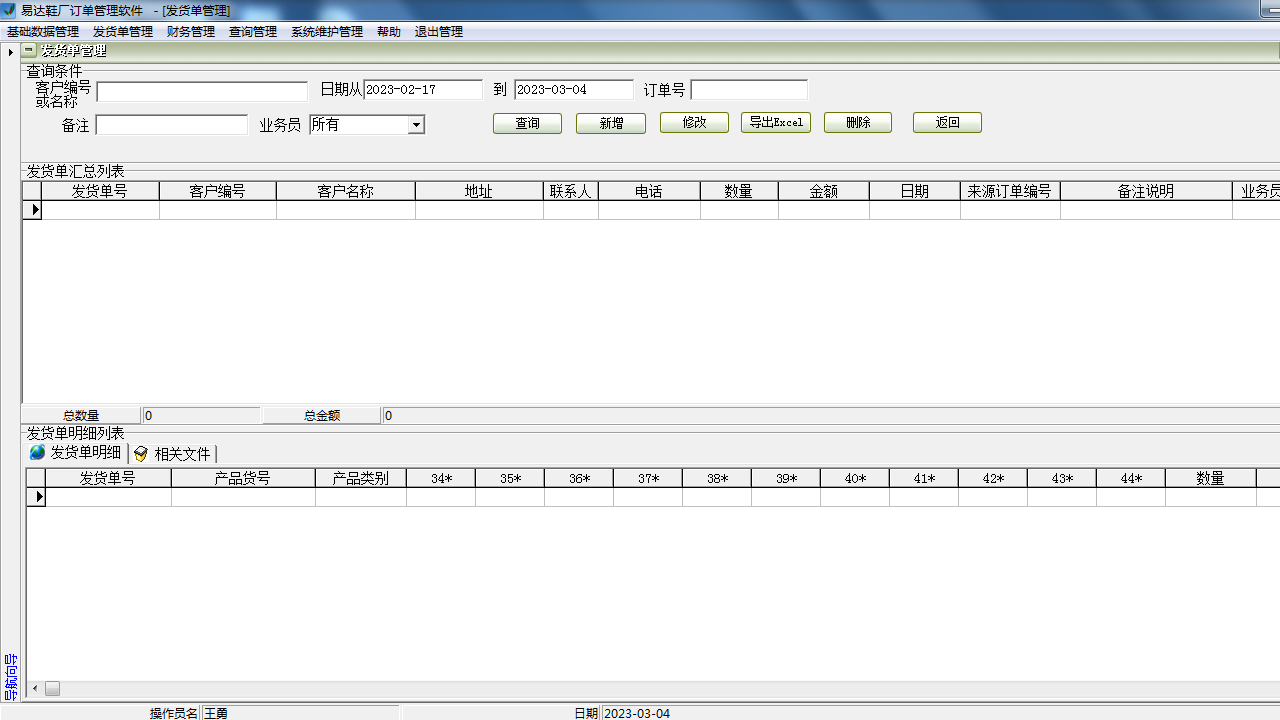The width and height of the screenshot is (1280, 720).
Task: Switch to the 相关文件 tab
Action: pos(184,453)
